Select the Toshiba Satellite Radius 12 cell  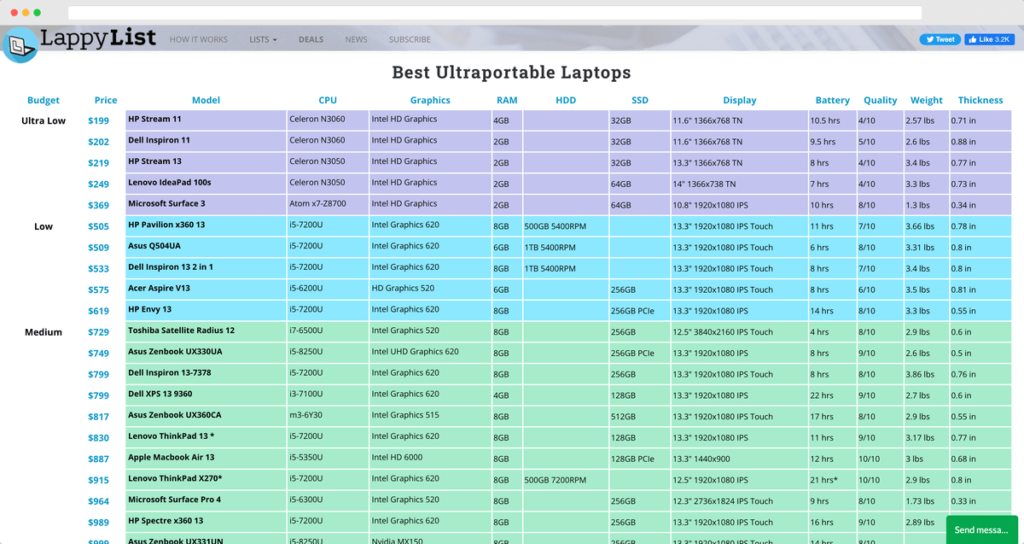pyautogui.click(x=206, y=332)
